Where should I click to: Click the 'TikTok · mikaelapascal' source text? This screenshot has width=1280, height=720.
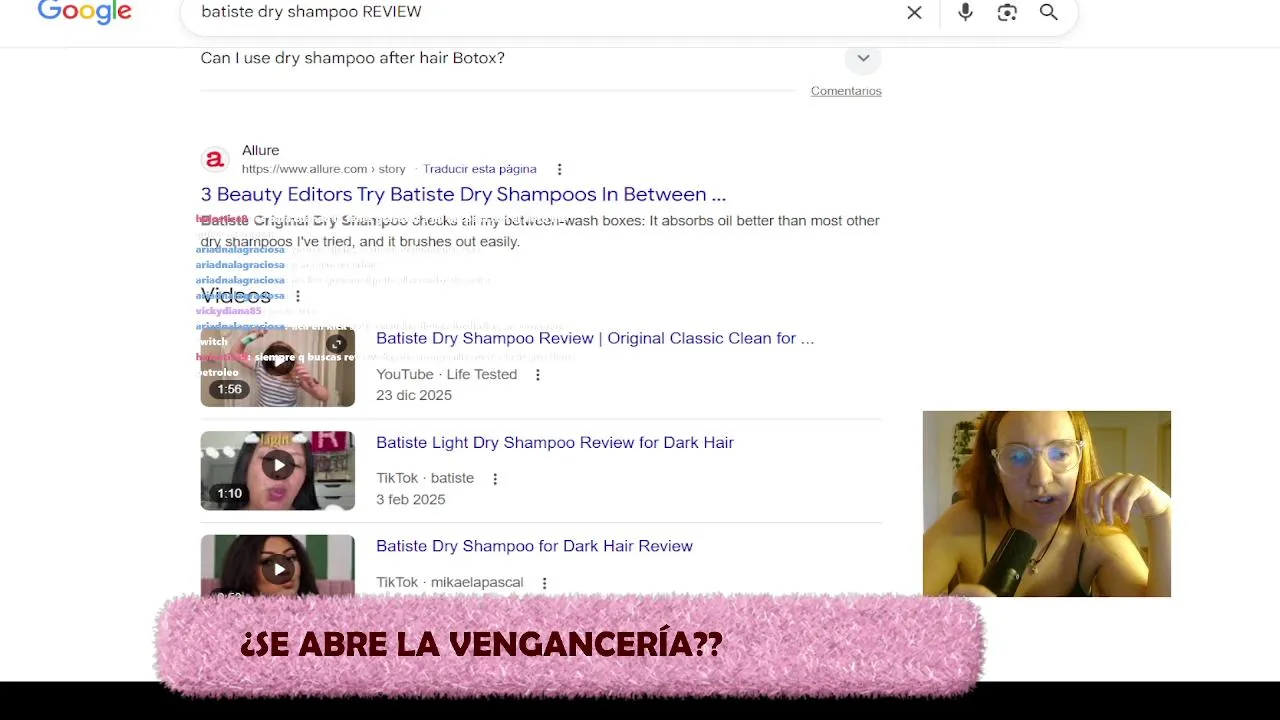coord(449,582)
